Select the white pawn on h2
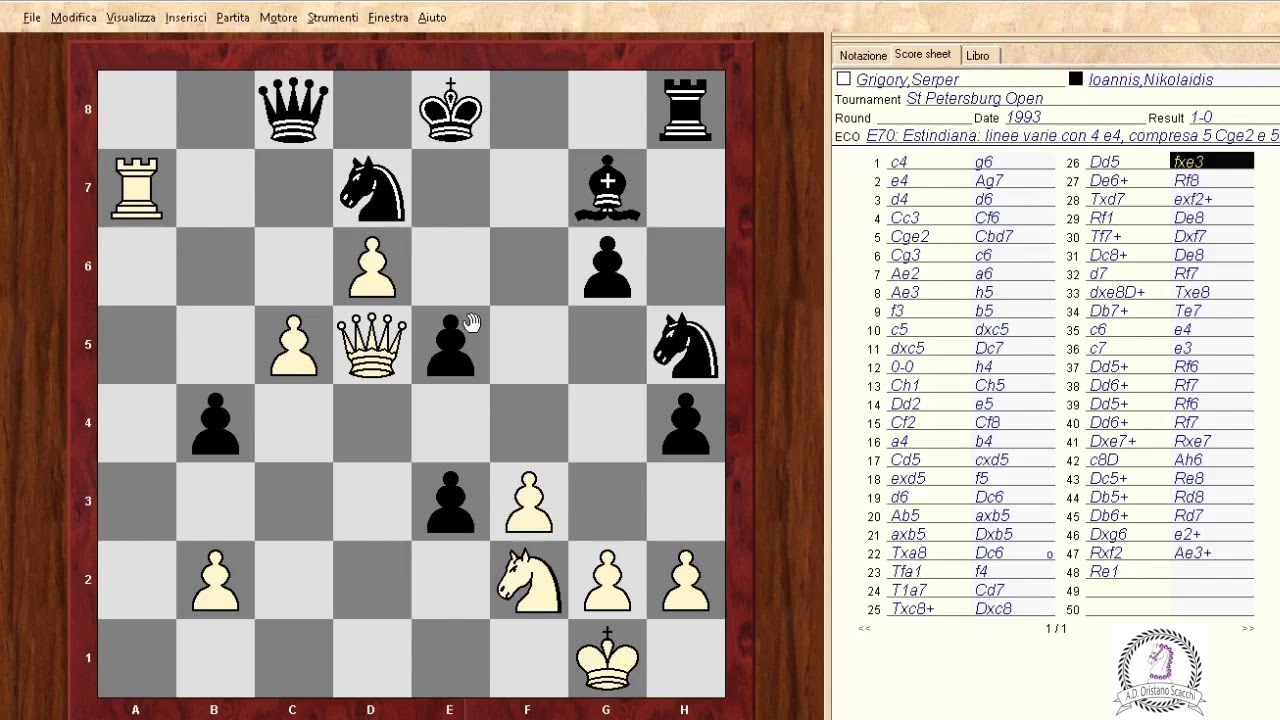The width and height of the screenshot is (1280, 720). (685, 580)
